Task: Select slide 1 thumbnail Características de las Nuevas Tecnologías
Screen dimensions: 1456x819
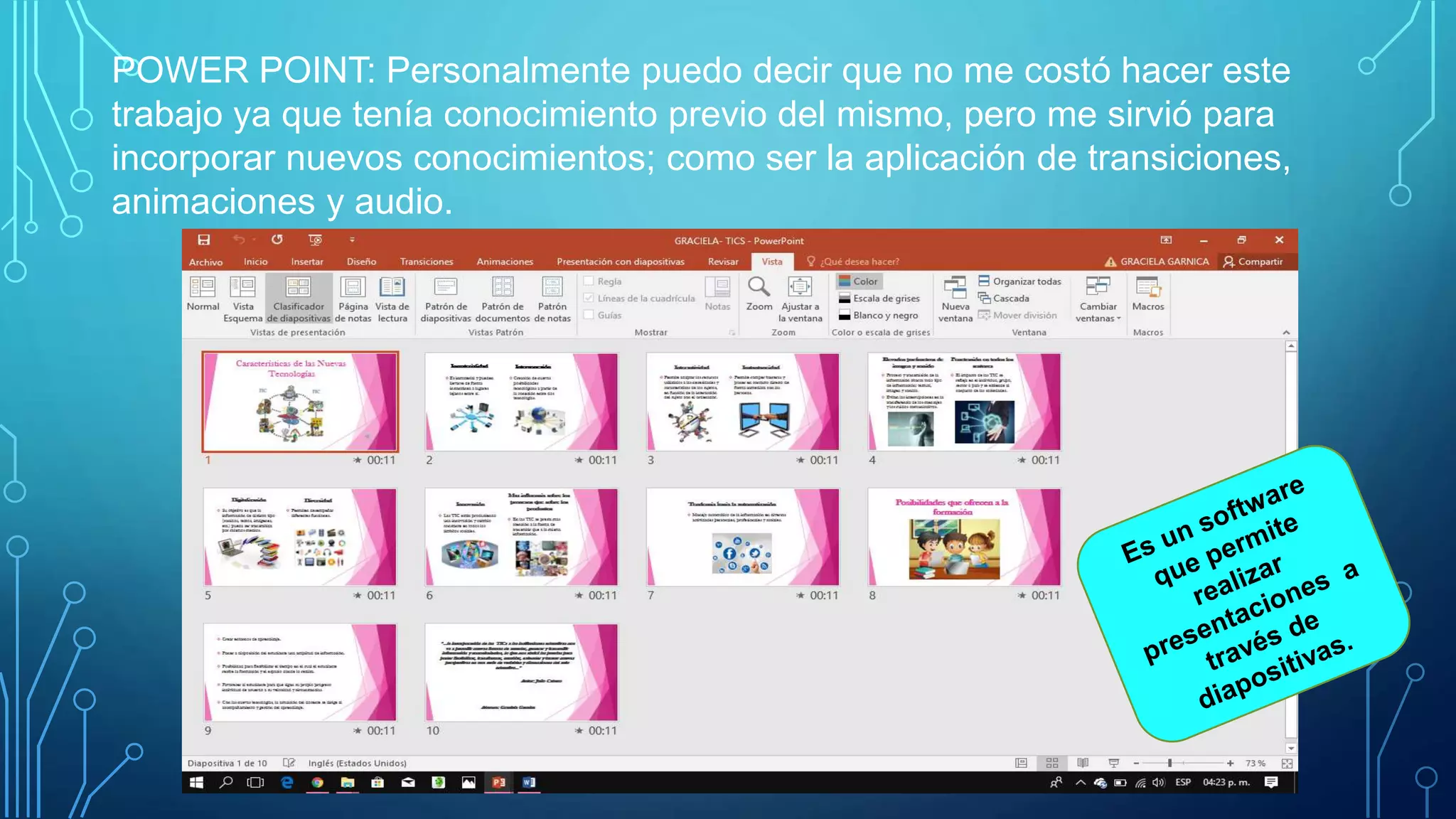Action: (x=300, y=402)
